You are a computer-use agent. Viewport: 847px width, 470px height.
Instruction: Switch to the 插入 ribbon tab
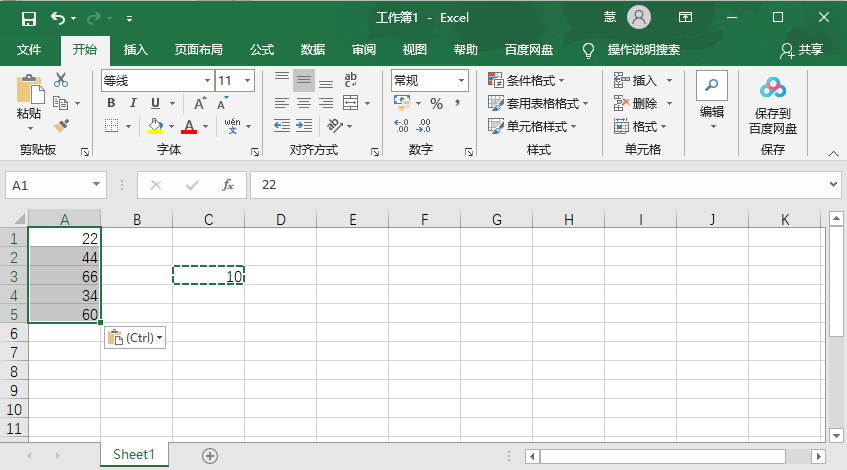click(135, 49)
